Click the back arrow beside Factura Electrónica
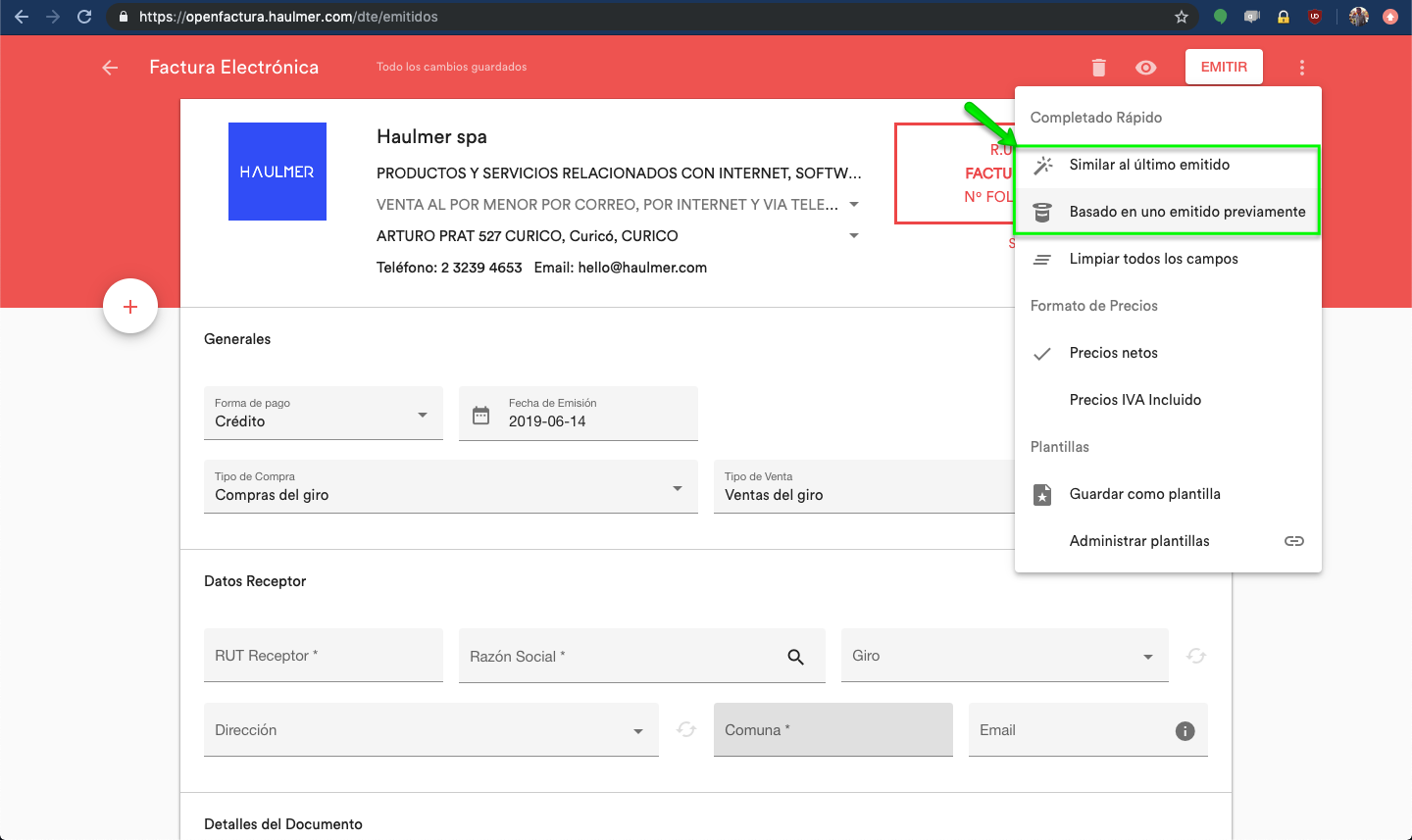The width and height of the screenshot is (1412, 840). point(110,68)
